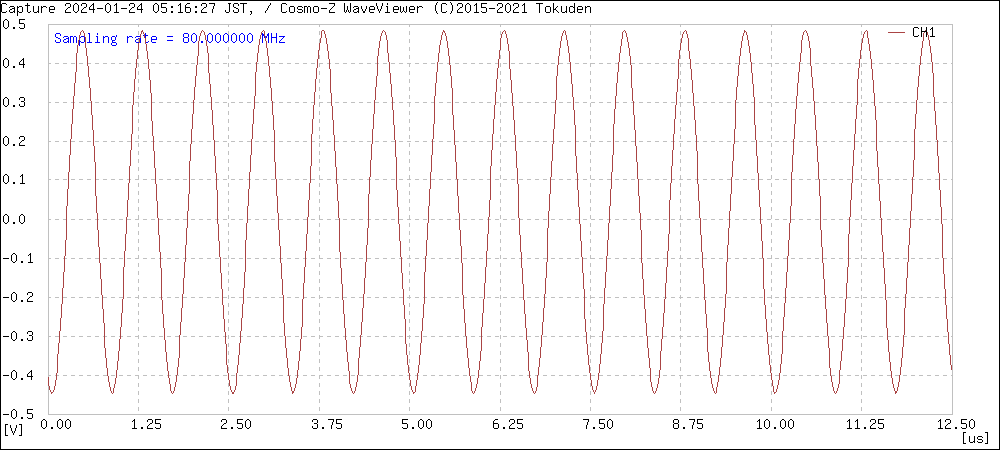Select the 10.00 time axis tick label
The height and width of the screenshot is (450, 1000).
772,425
